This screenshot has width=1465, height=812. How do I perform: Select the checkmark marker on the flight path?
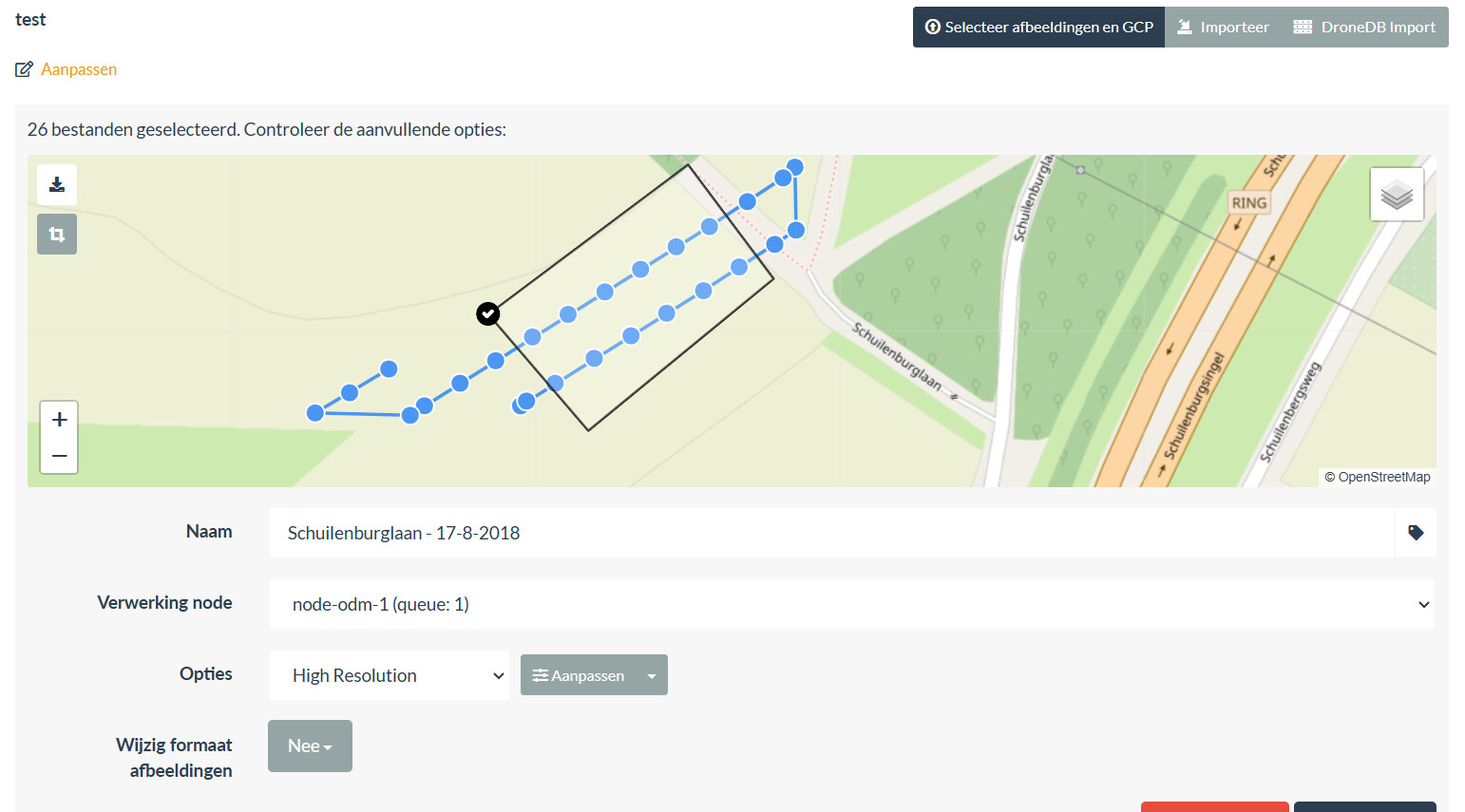pyautogui.click(x=487, y=313)
